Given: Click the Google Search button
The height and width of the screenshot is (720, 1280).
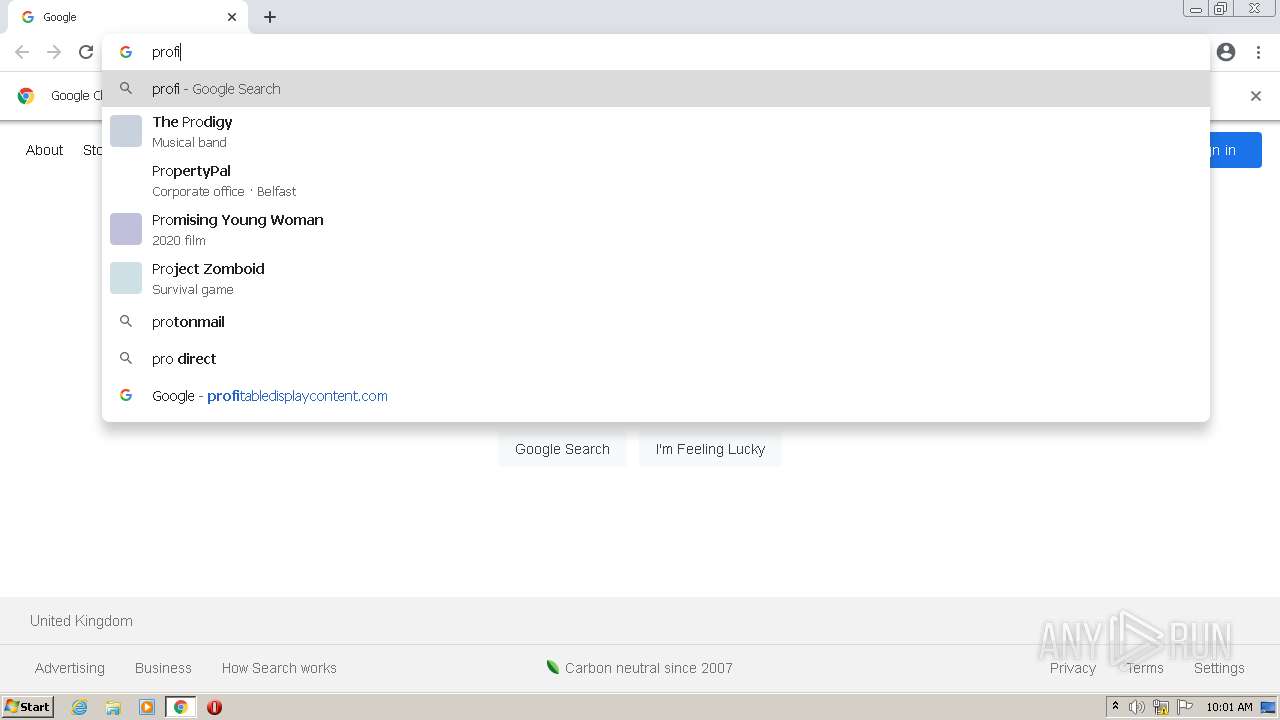Looking at the screenshot, I should tap(562, 449).
